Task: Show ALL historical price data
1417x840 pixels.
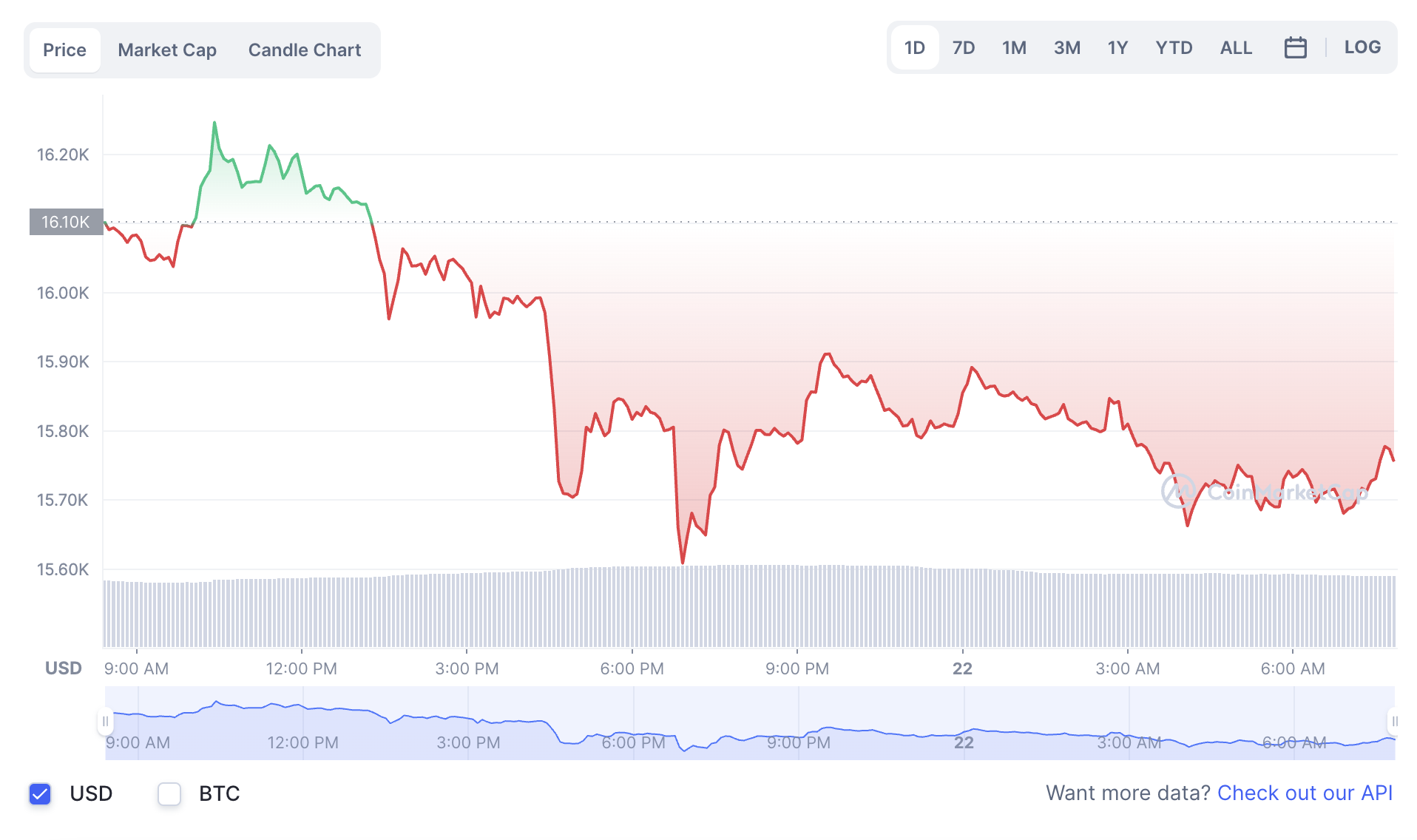Action: pyautogui.click(x=1236, y=47)
